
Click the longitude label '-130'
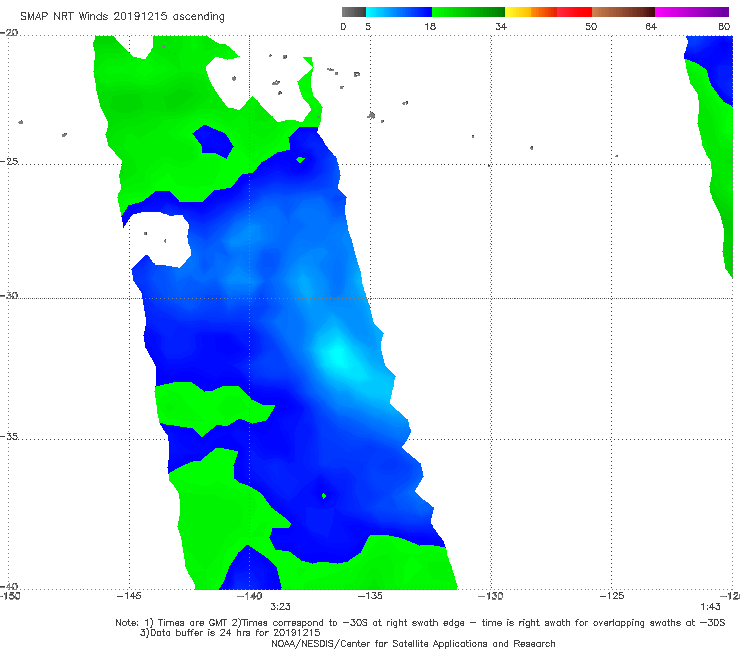pos(491,596)
